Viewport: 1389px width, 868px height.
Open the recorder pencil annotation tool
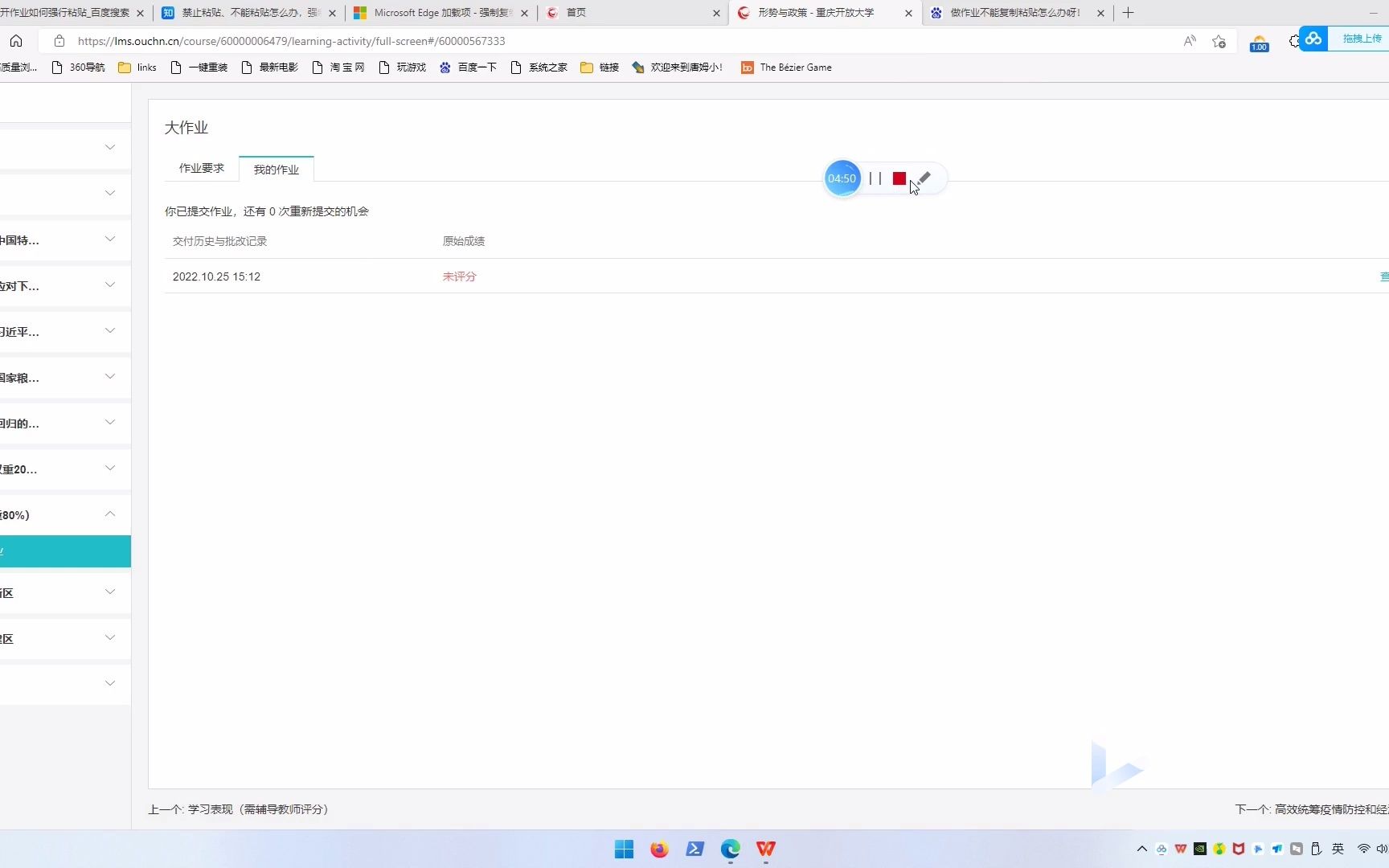(924, 178)
